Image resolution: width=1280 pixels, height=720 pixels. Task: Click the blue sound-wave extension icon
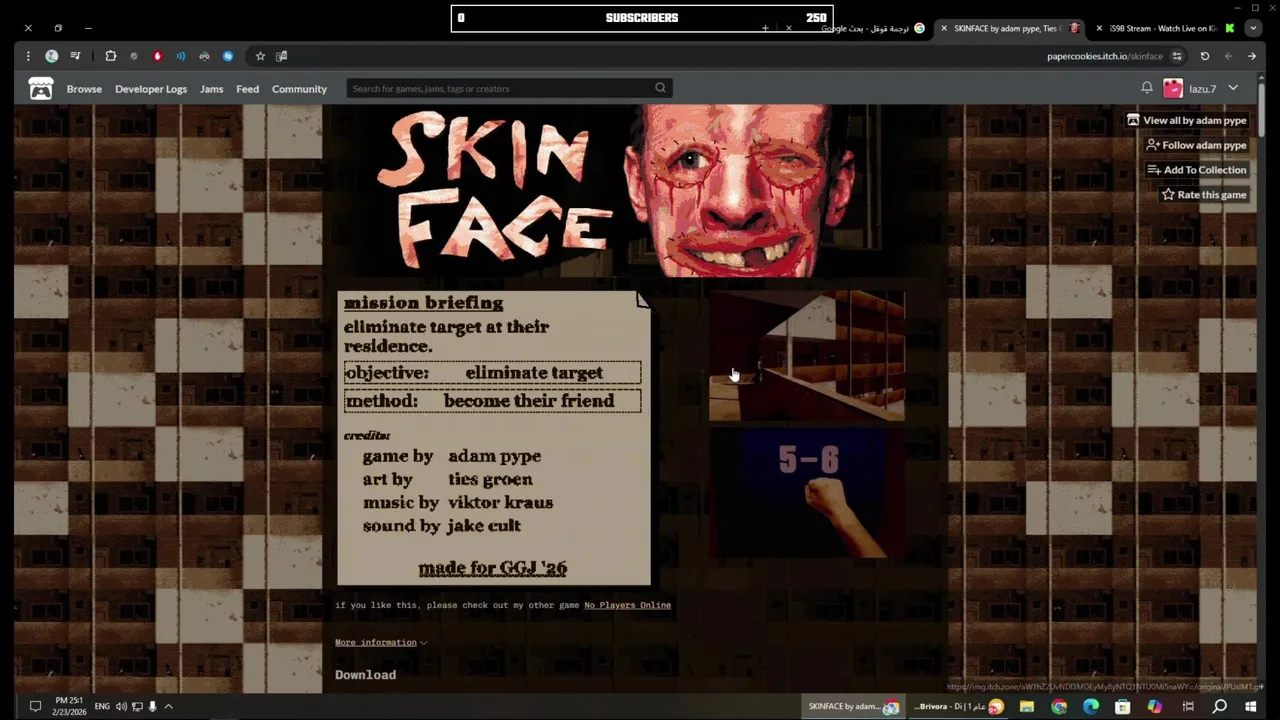pyautogui.click(x=181, y=56)
